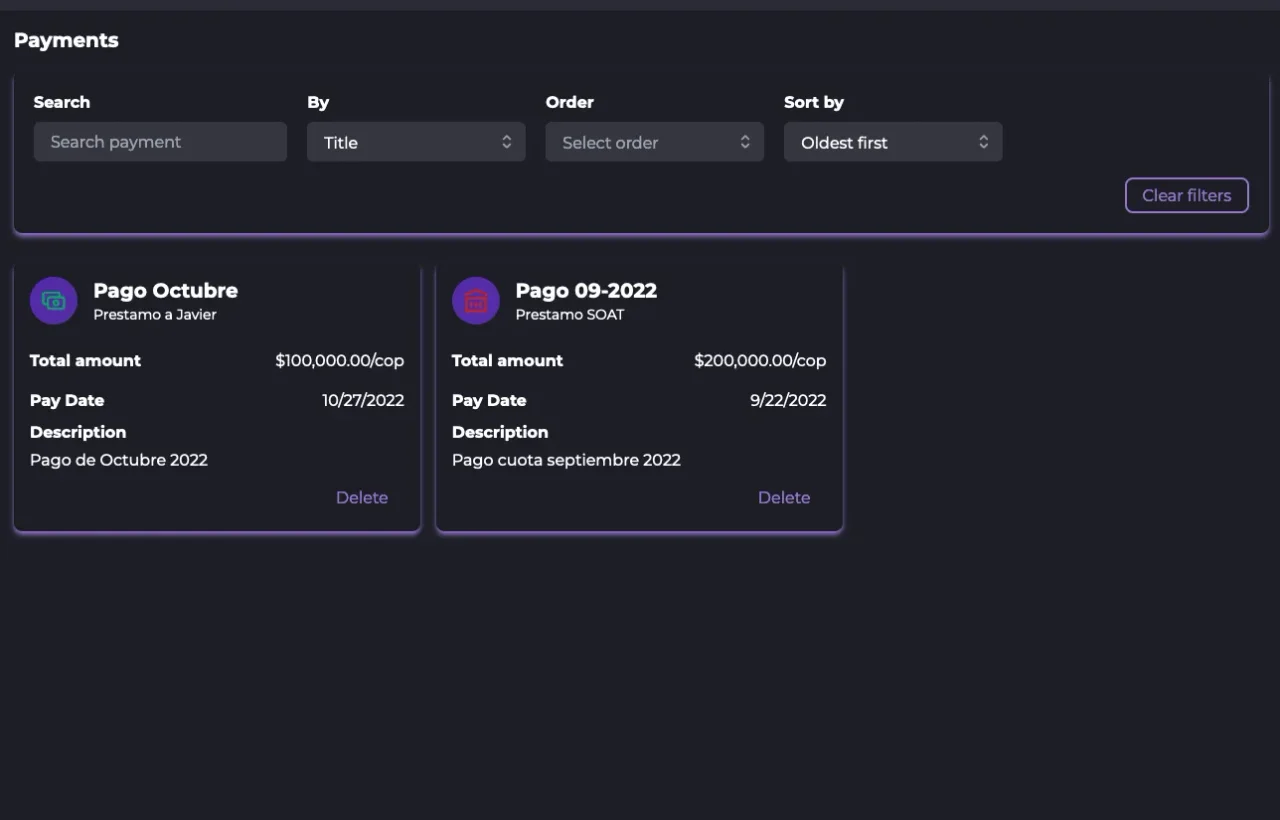The height and width of the screenshot is (820, 1280).
Task: Click the 10/27/2022 pay date
Action: (363, 400)
